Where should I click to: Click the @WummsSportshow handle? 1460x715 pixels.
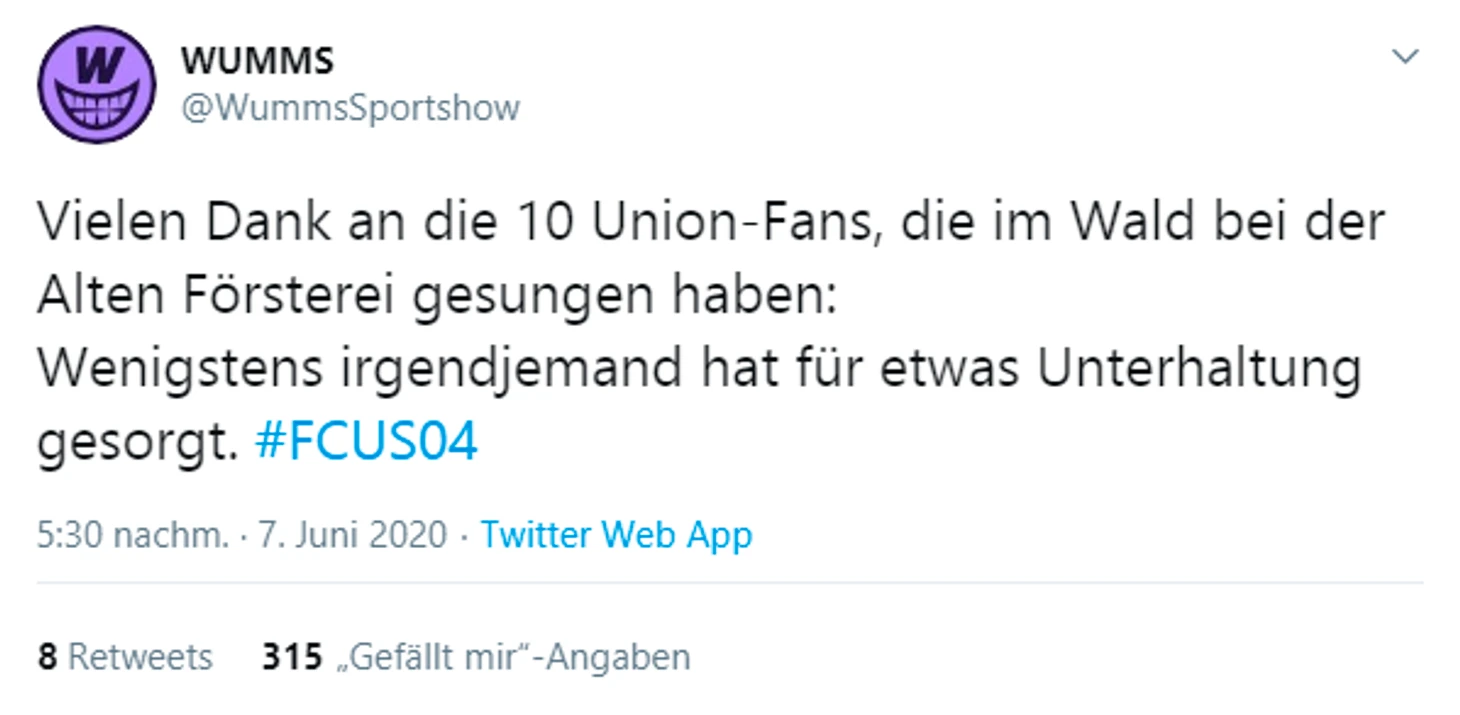point(350,108)
